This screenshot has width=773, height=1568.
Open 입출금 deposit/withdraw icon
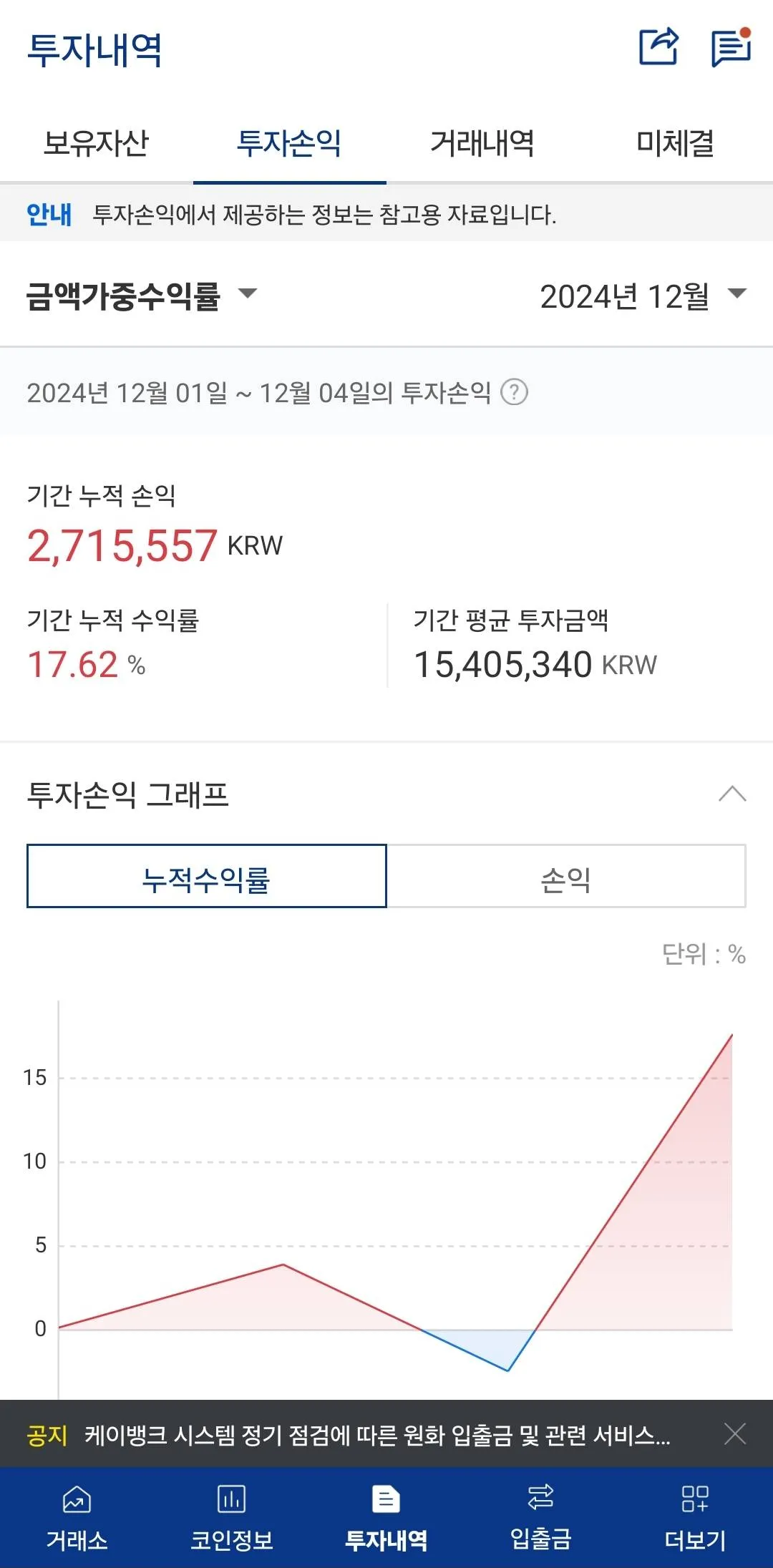[x=540, y=1497]
